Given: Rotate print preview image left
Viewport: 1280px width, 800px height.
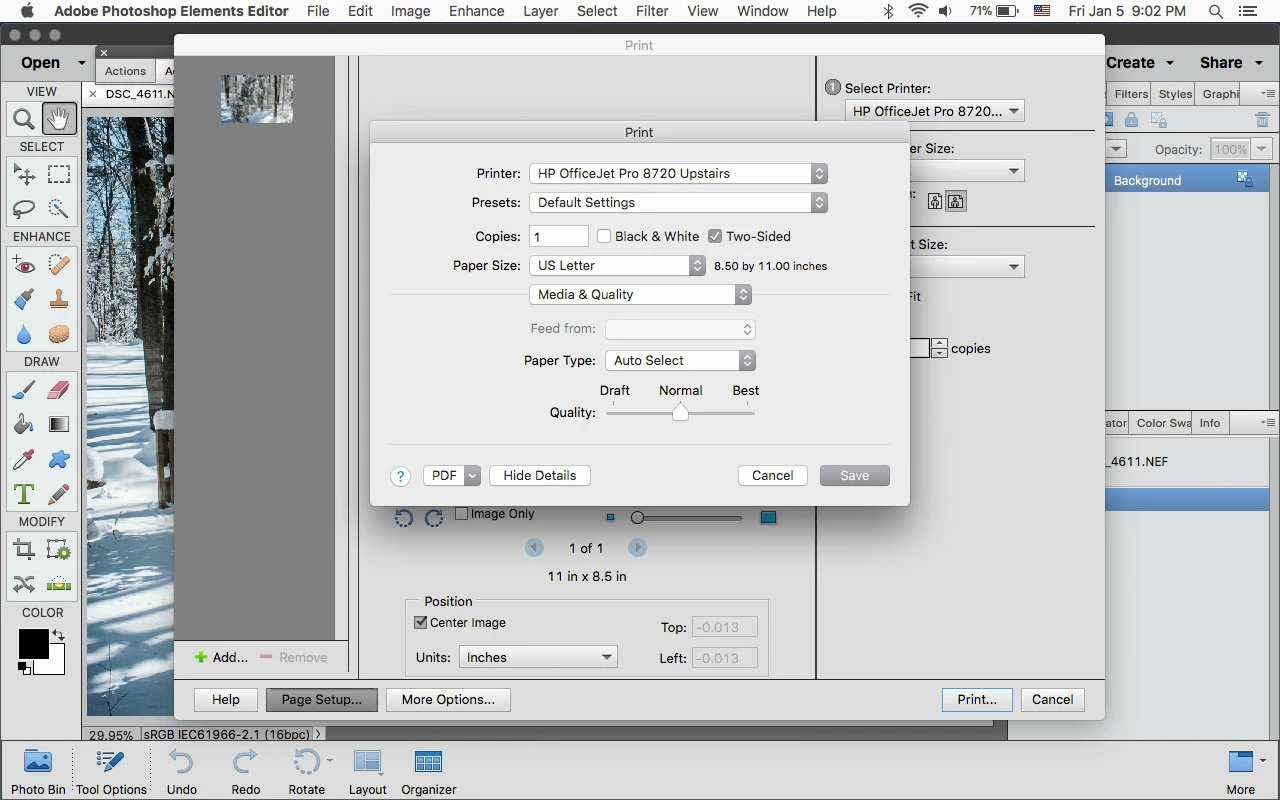Looking at the screenshot, I should click(404, 518).
